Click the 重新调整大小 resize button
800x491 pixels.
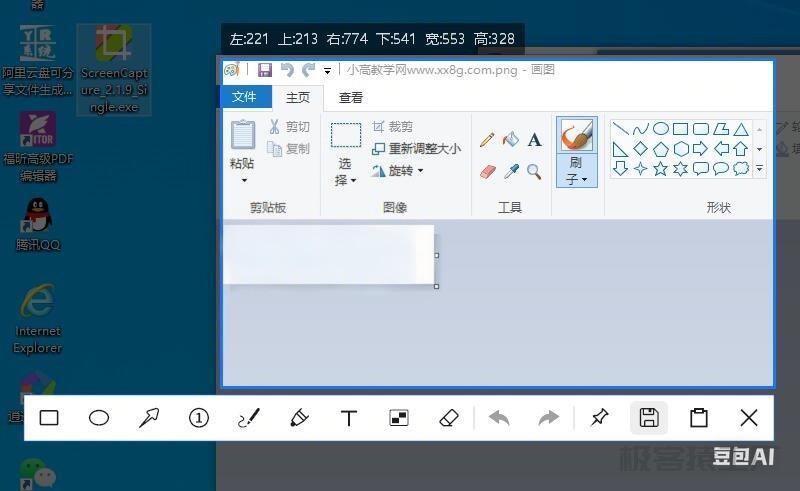pos(416,149)
